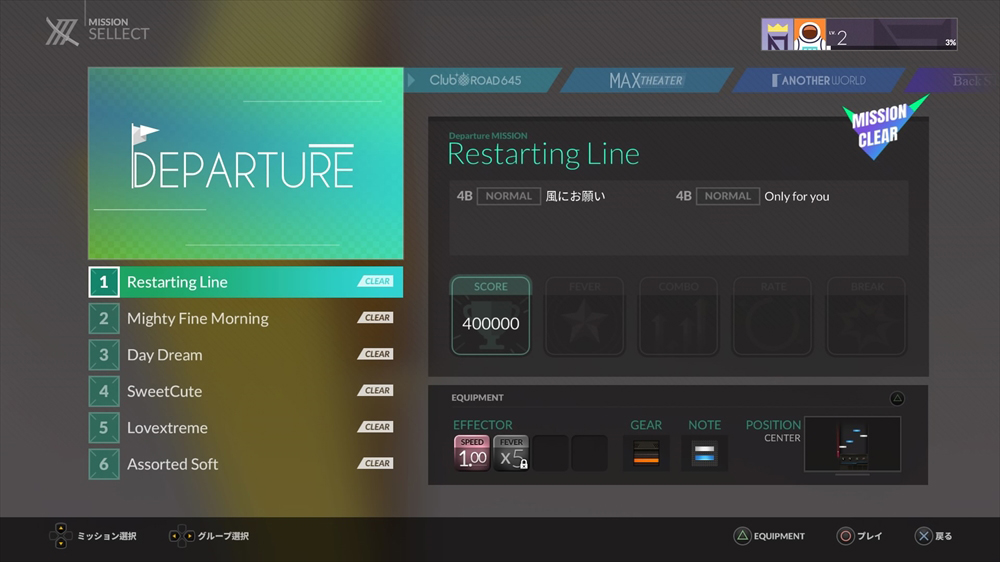Choose the GEAR skin icon

pos(646,453)
